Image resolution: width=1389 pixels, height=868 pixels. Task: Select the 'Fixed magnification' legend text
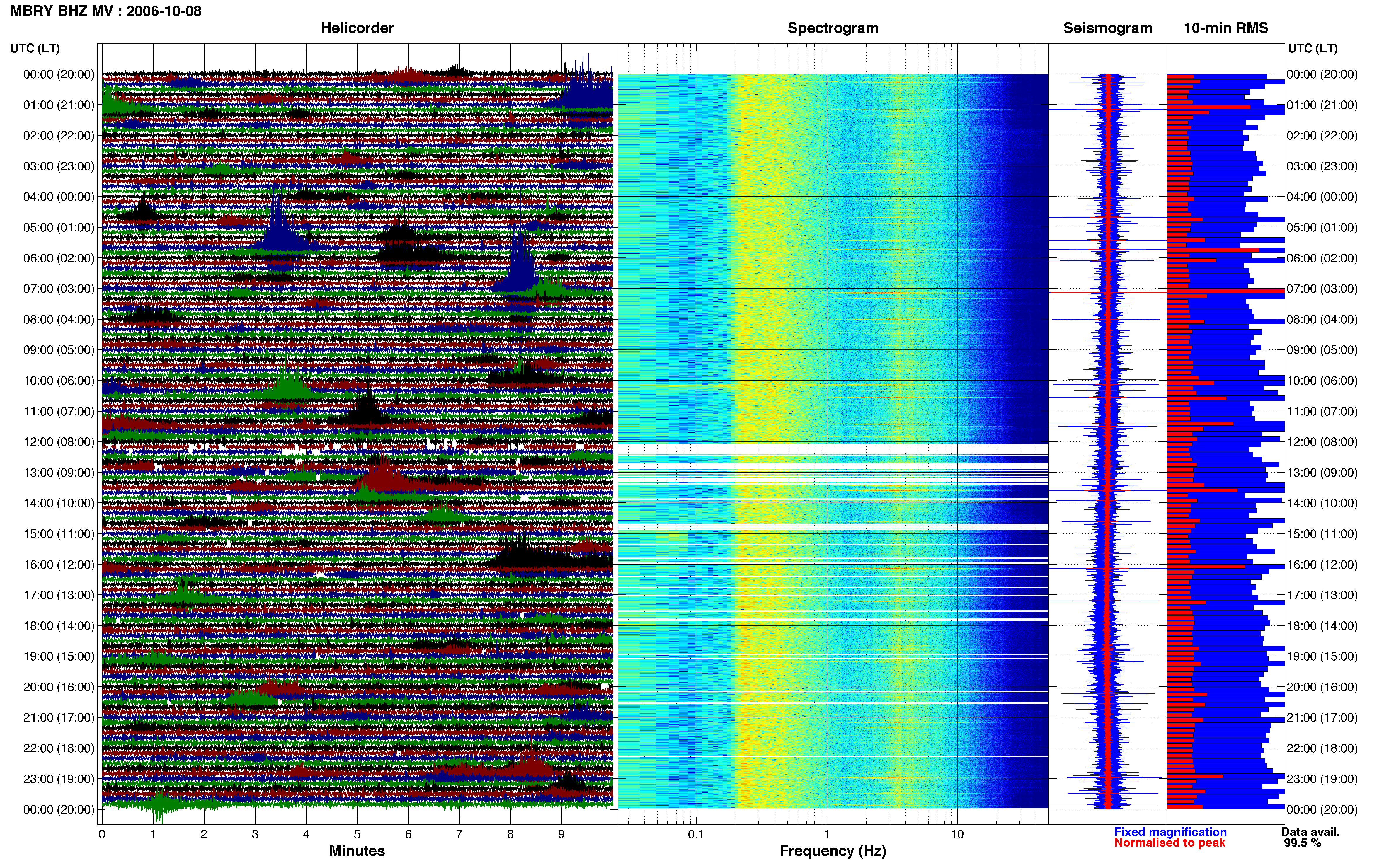point(1170,832)
